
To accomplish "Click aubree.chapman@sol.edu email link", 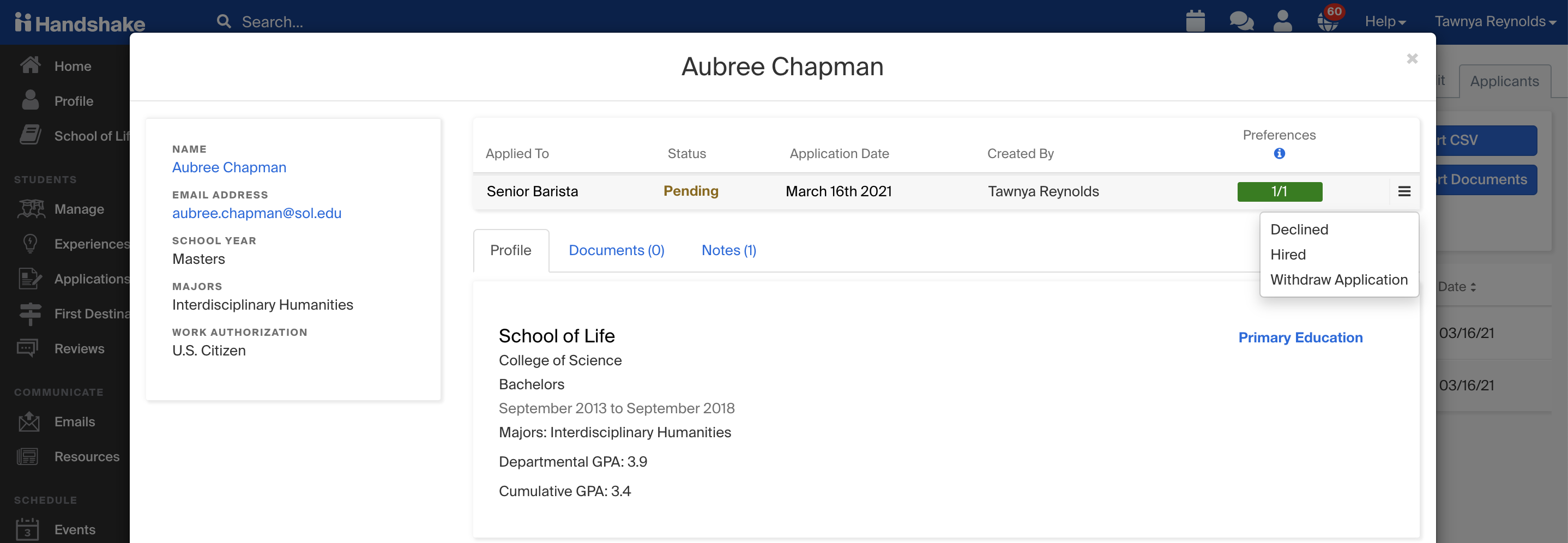I will click(256, 213).
